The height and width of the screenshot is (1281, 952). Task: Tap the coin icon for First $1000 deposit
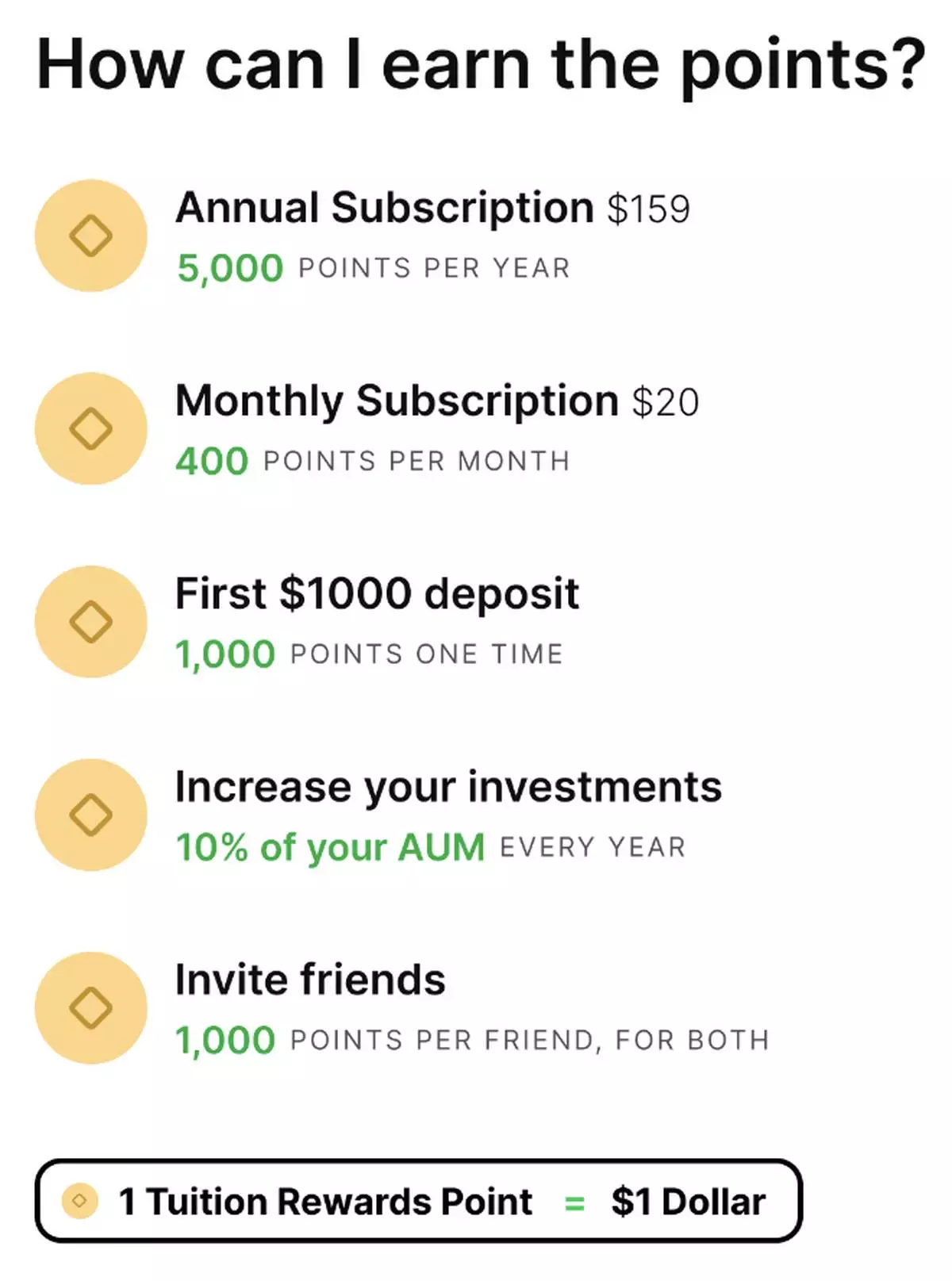click(x=90, y=621)
